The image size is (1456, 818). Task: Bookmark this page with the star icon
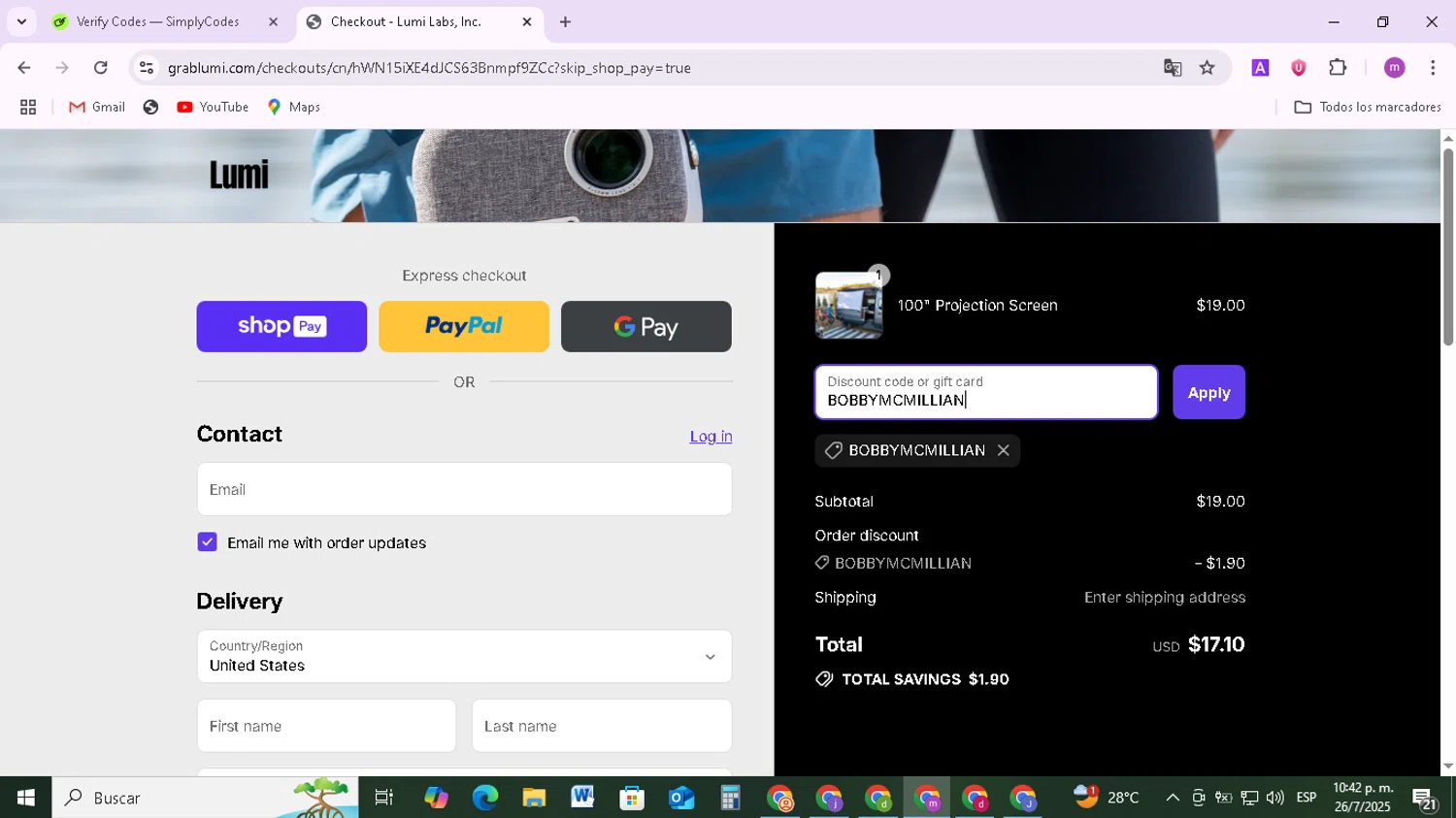pos(1208,68)
